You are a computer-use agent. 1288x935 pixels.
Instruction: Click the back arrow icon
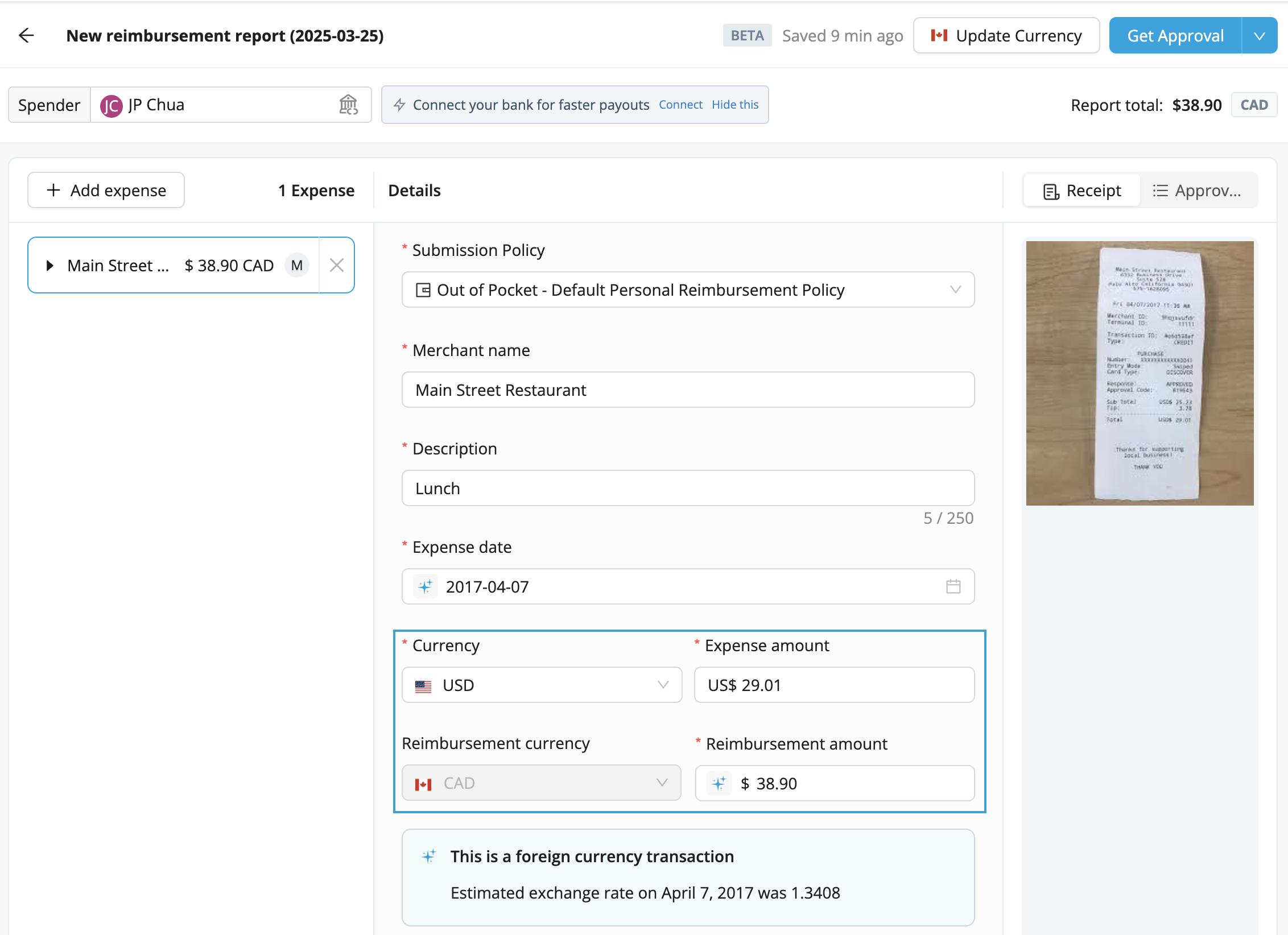pos(26,35)
